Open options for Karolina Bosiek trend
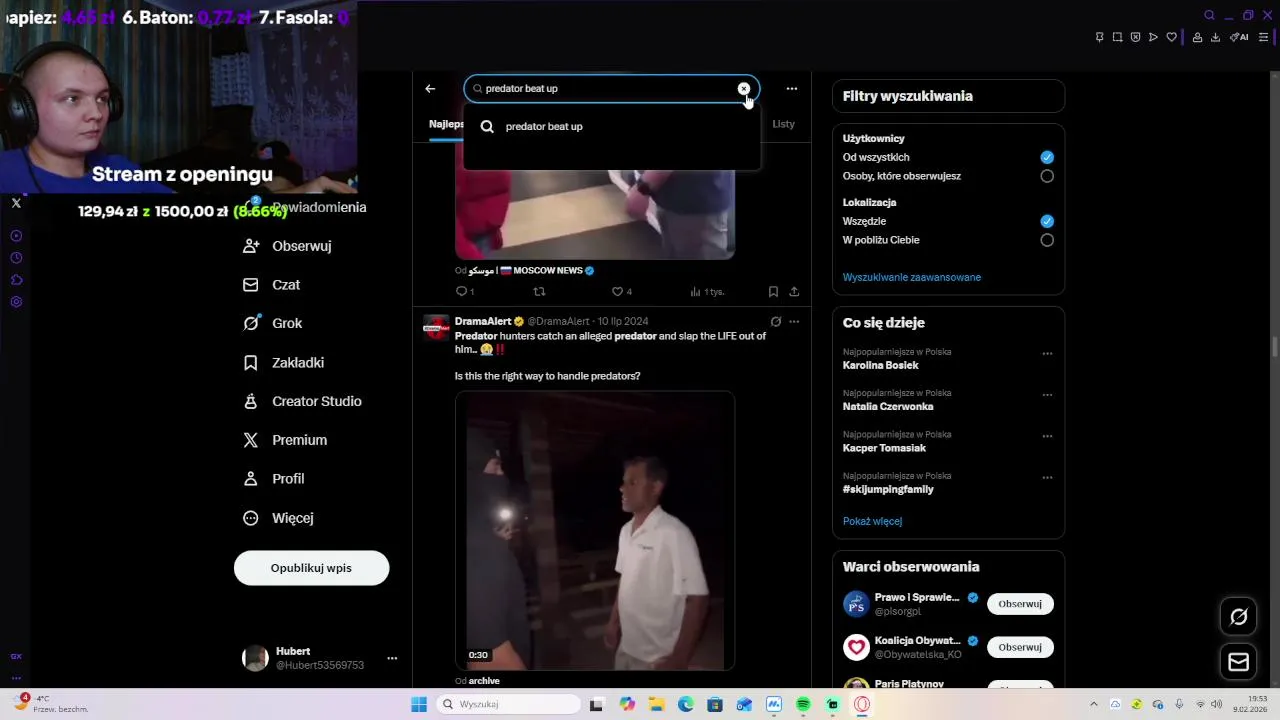The width and height of the screenshot is (1280, 720). 1047,354
